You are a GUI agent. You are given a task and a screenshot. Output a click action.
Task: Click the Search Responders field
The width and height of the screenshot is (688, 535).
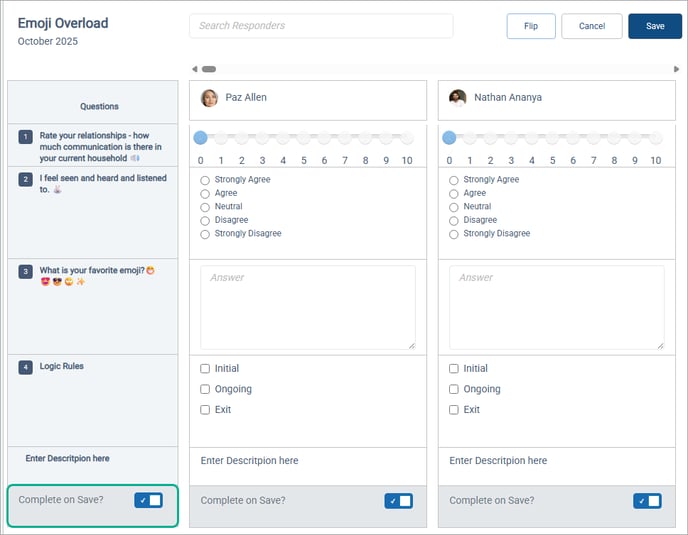(x=321, y=26)
